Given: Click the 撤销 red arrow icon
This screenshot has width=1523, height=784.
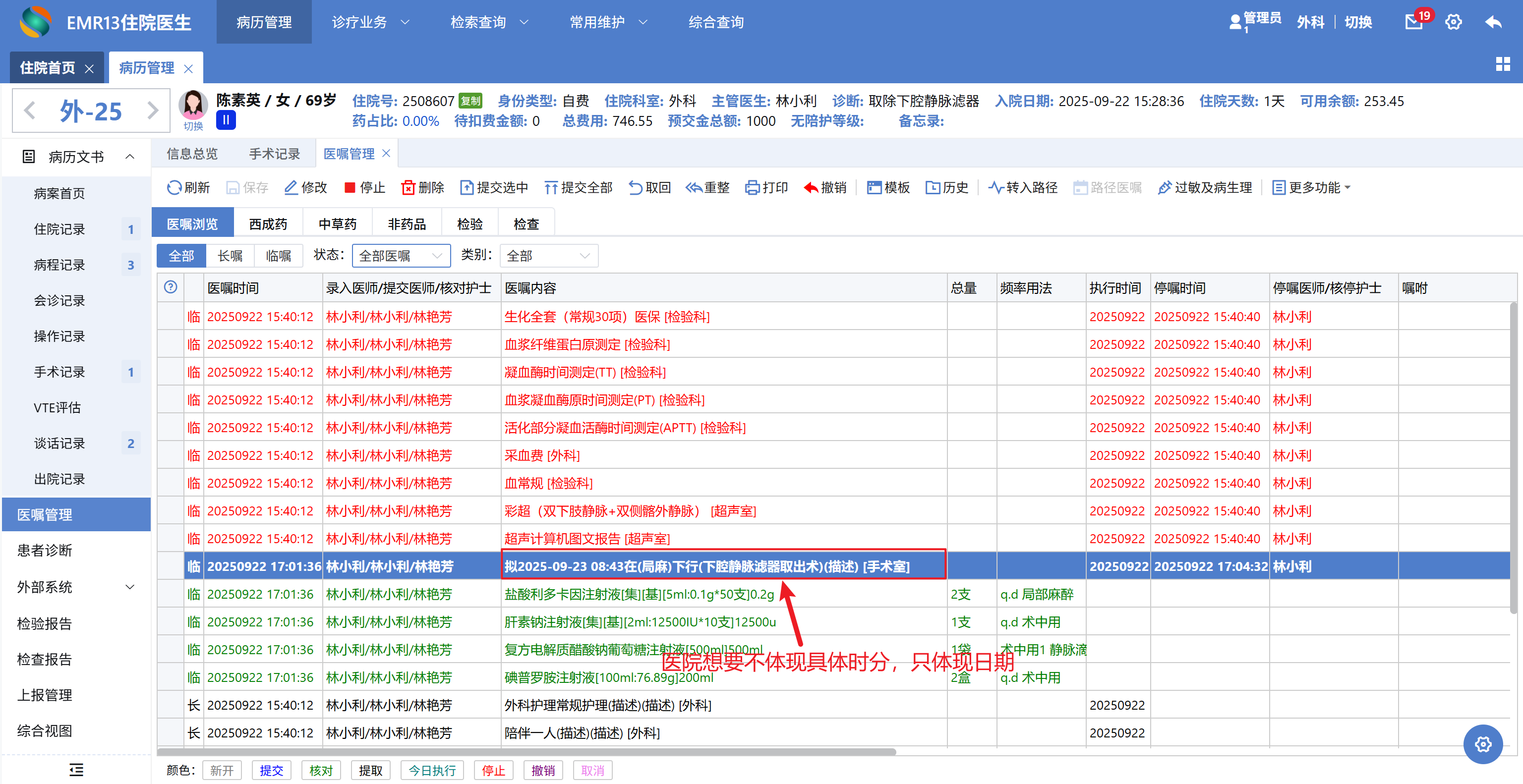Looking at the screenshot, I should [811, 188].
